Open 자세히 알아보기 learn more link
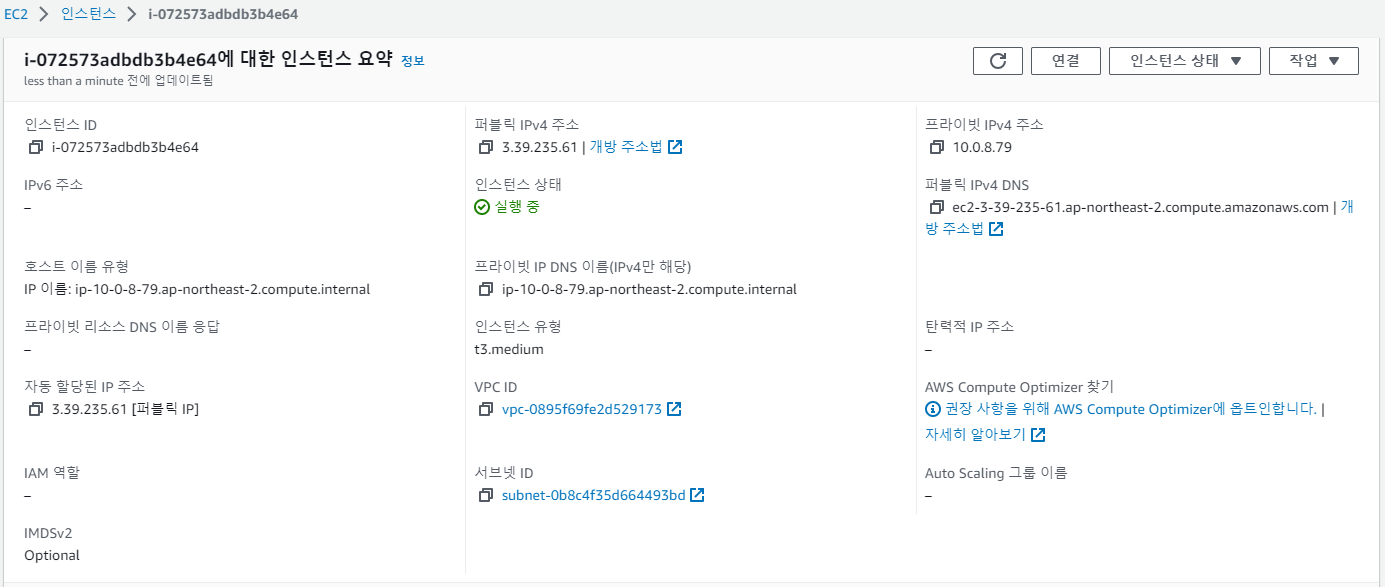1385x587 pixels. click(x=976, y=435)
